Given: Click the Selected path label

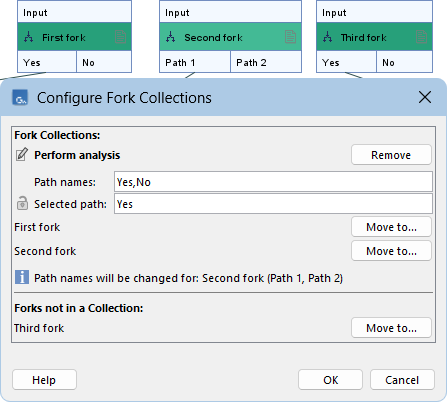Looking at the screenshot, I should 70,204.
